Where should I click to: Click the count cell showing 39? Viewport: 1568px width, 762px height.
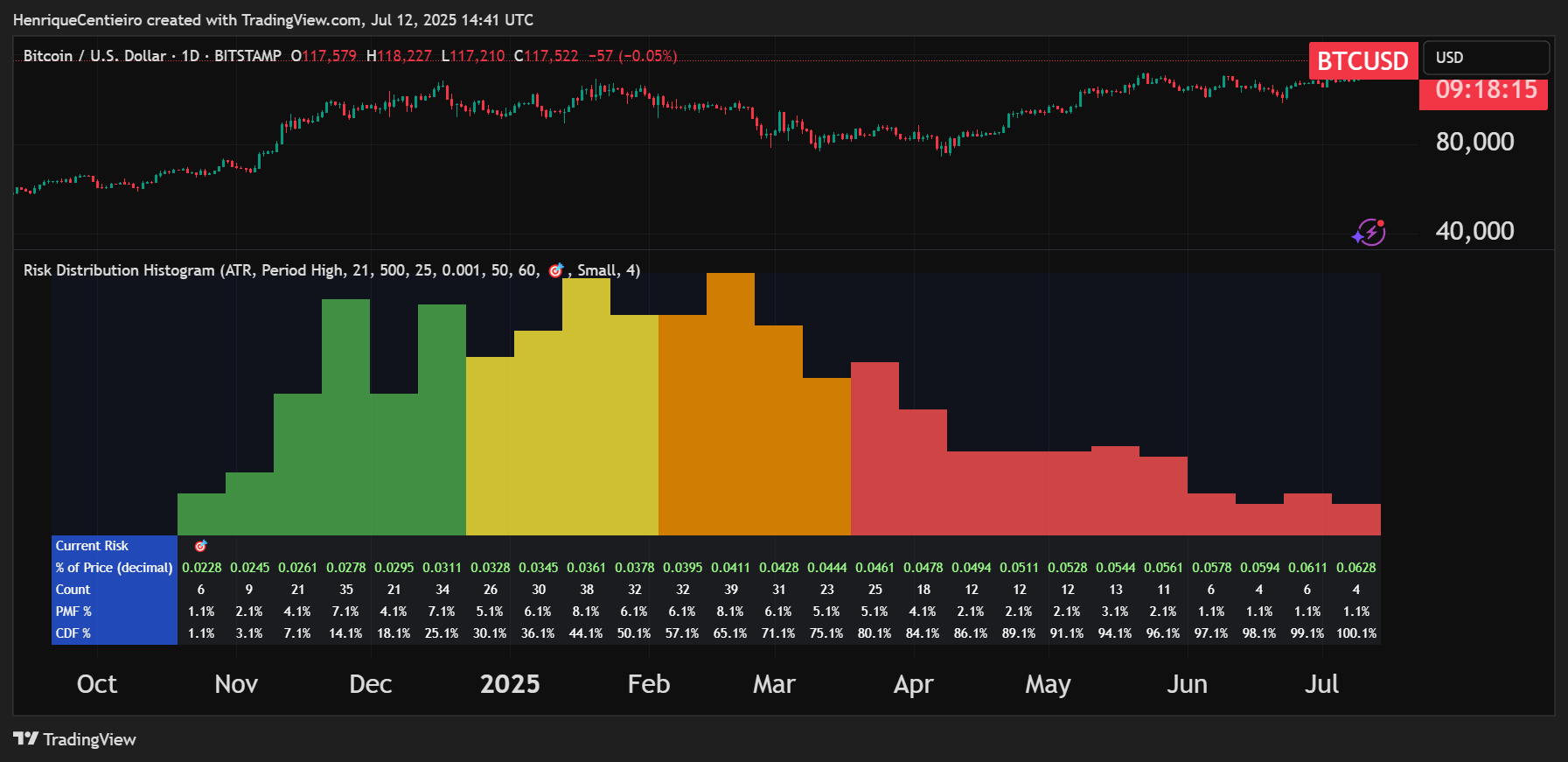coord(731,590)
